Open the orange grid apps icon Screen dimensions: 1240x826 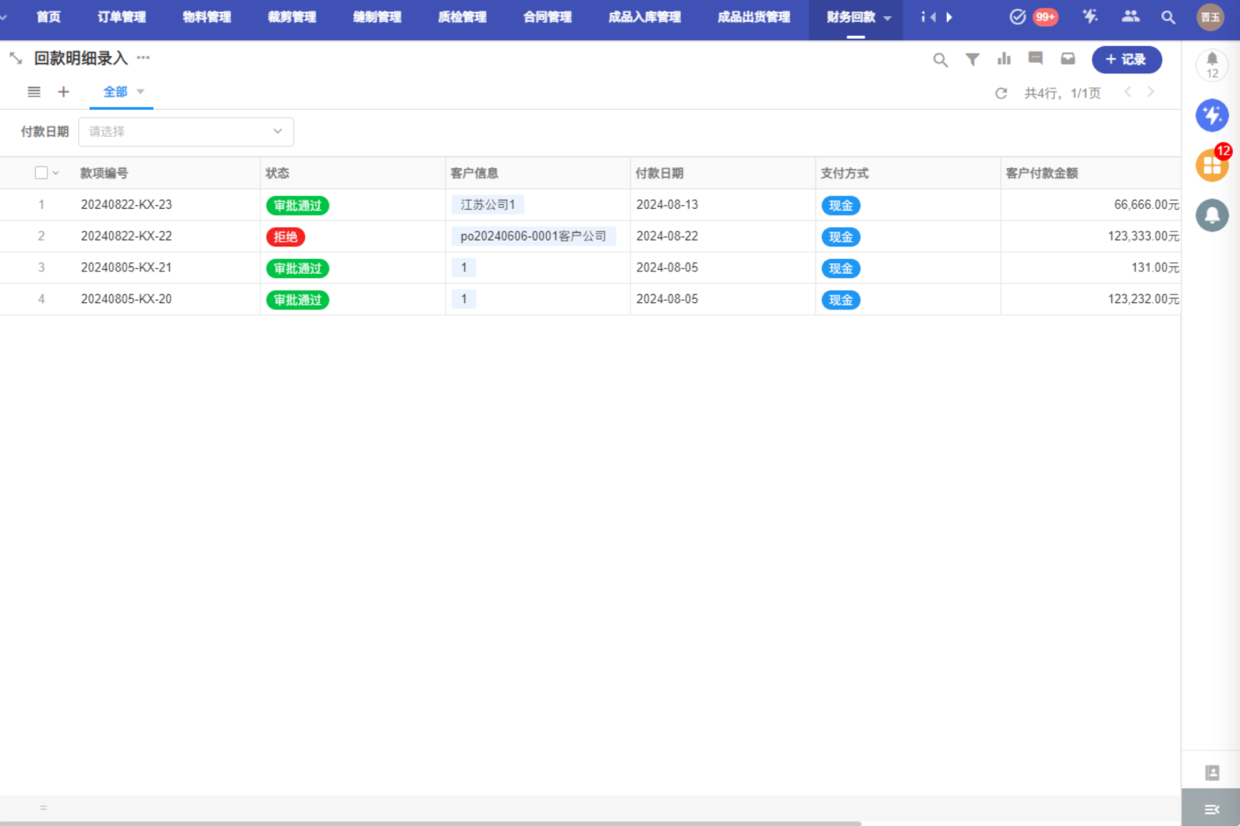coord(1212,166)
